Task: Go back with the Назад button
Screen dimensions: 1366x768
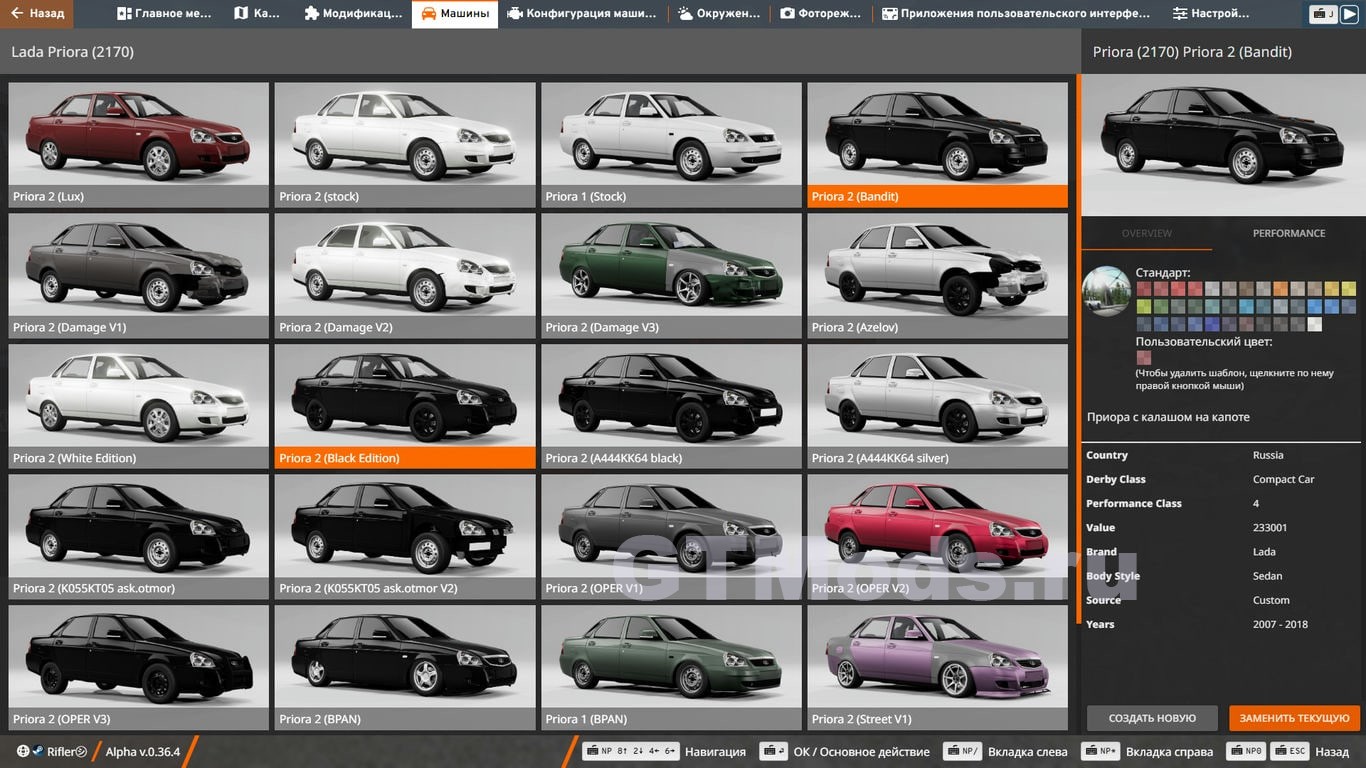Action: (x=37, y=14)
